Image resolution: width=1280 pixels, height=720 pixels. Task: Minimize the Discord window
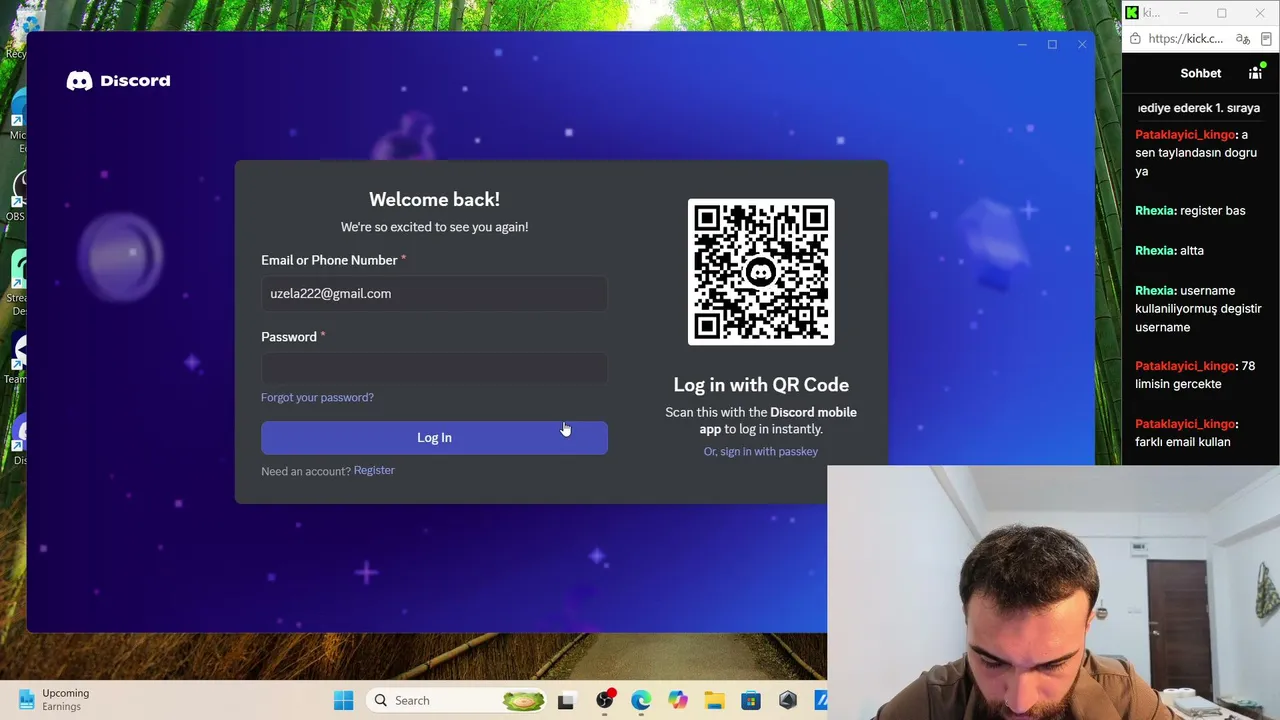click(1022, 45)
